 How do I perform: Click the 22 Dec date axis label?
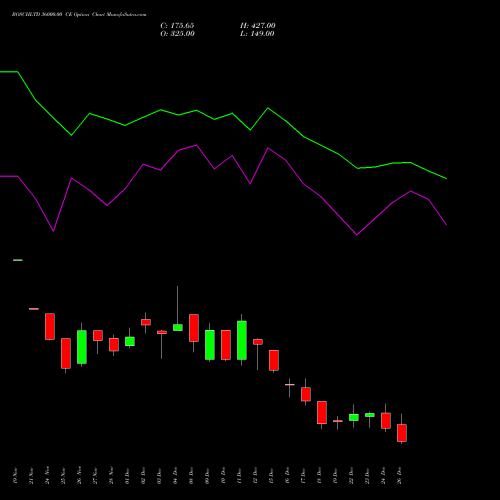click(x=351, y=476)
